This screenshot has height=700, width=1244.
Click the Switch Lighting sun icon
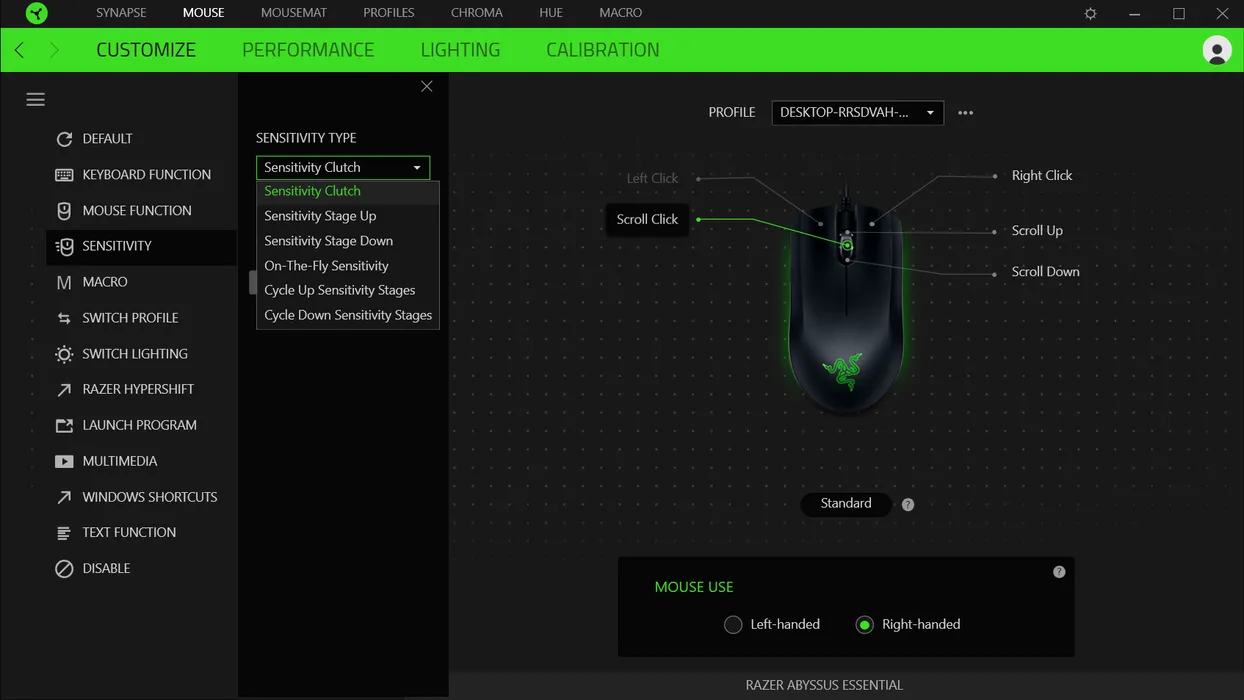pos(64,354)
